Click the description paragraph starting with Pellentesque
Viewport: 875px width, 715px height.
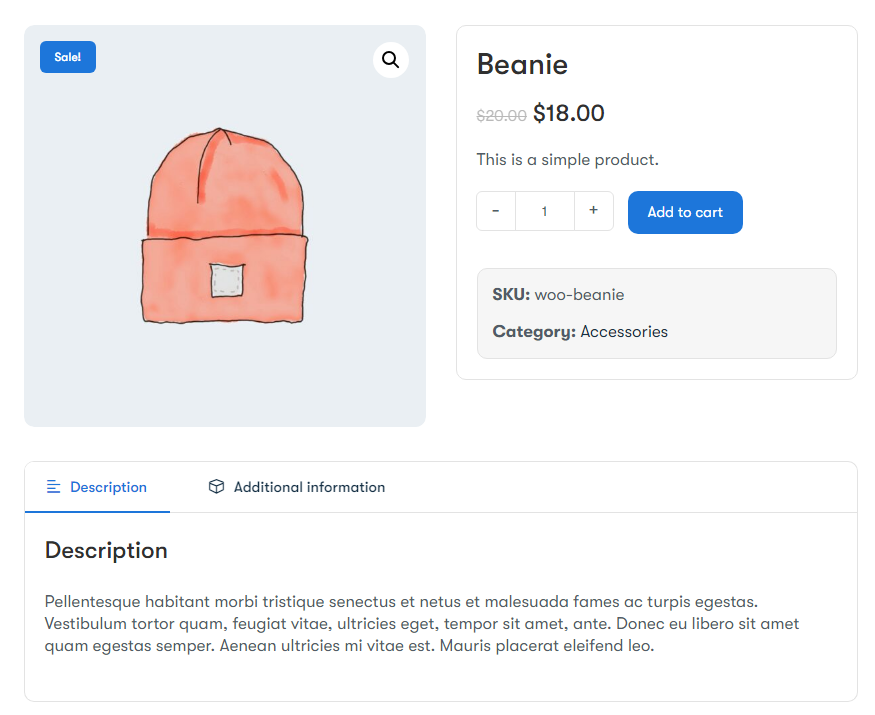tap(420, 623)
